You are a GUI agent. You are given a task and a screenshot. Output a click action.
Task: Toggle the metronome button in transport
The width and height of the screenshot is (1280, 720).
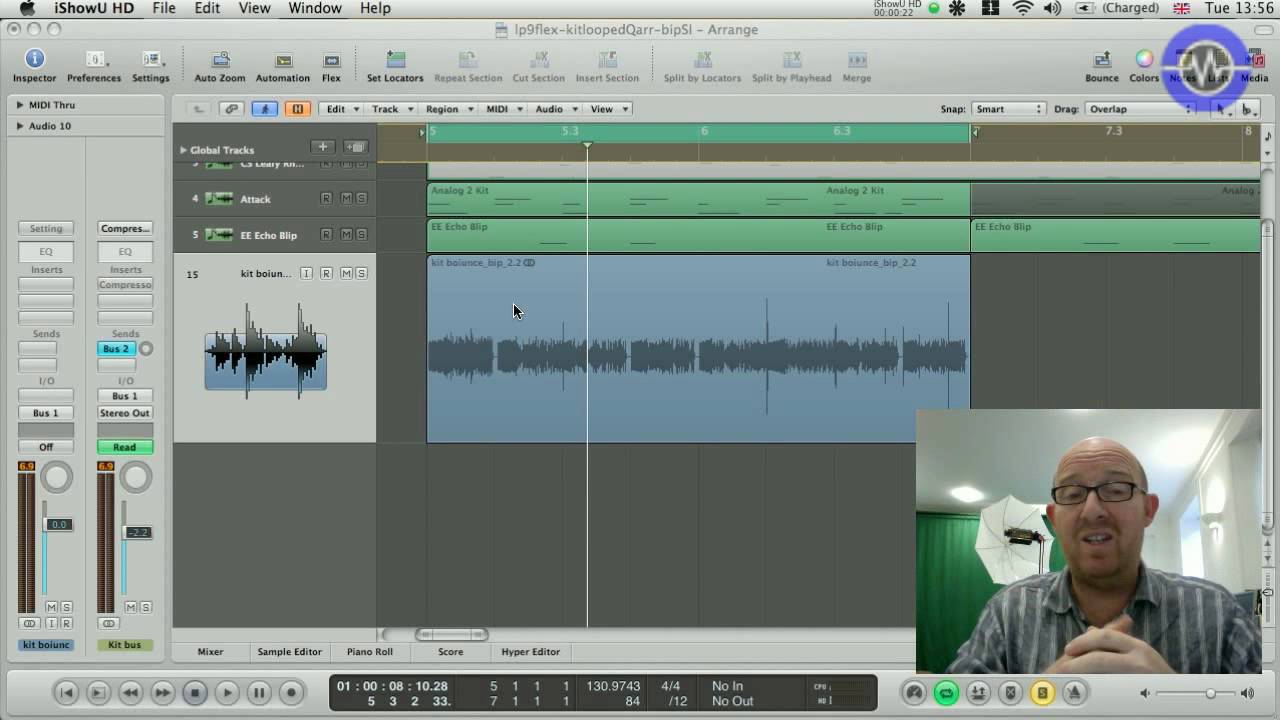(1074, 692)
